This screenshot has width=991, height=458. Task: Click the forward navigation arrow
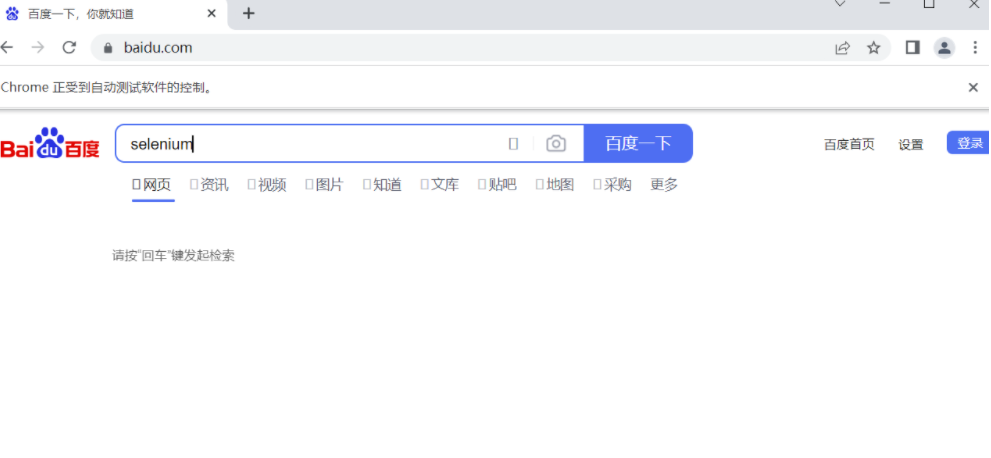(38, 47)
